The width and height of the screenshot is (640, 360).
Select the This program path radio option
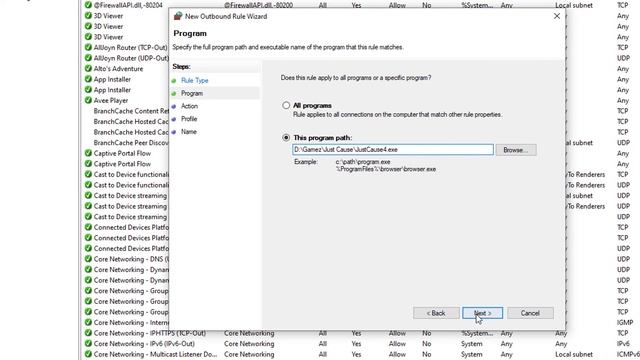click(286, 138)
